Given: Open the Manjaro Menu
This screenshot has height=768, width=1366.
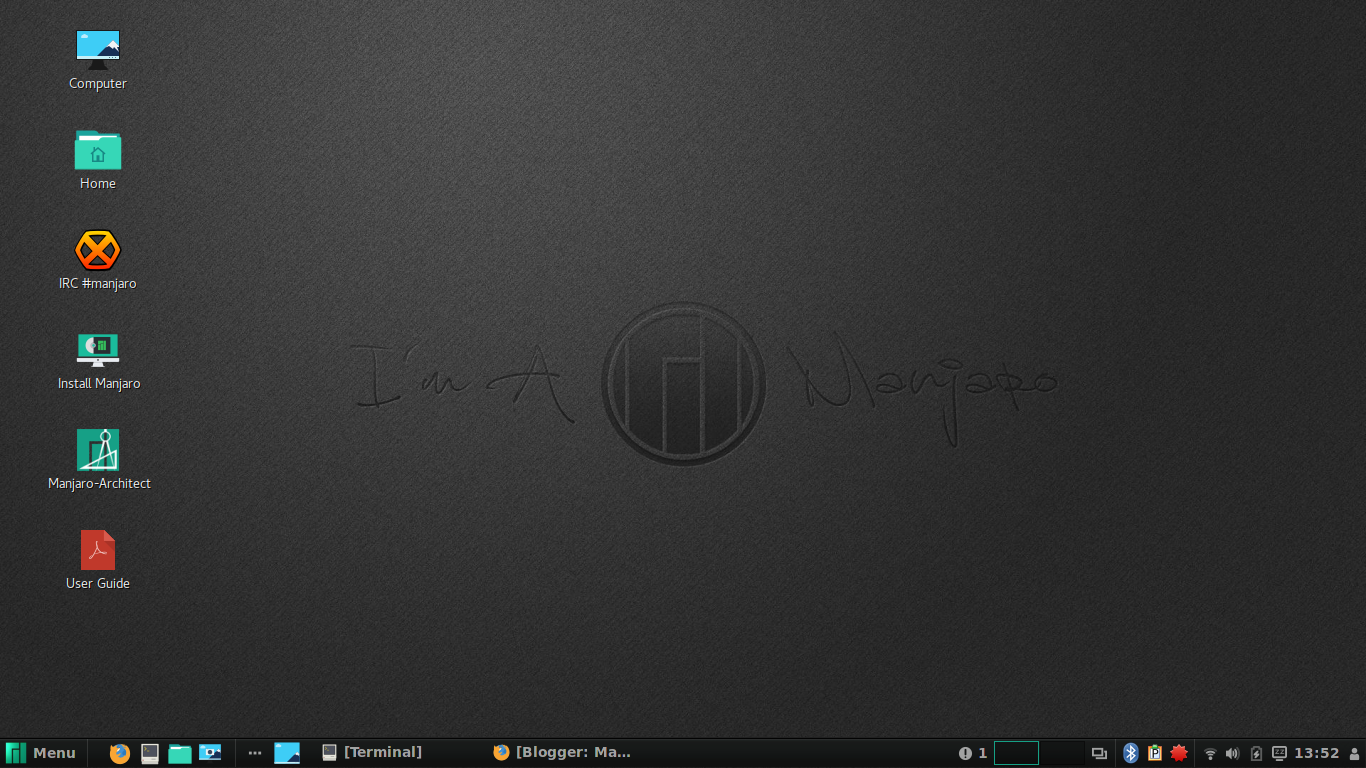Looking at the screenshot, I should click(x=42, y=753).
